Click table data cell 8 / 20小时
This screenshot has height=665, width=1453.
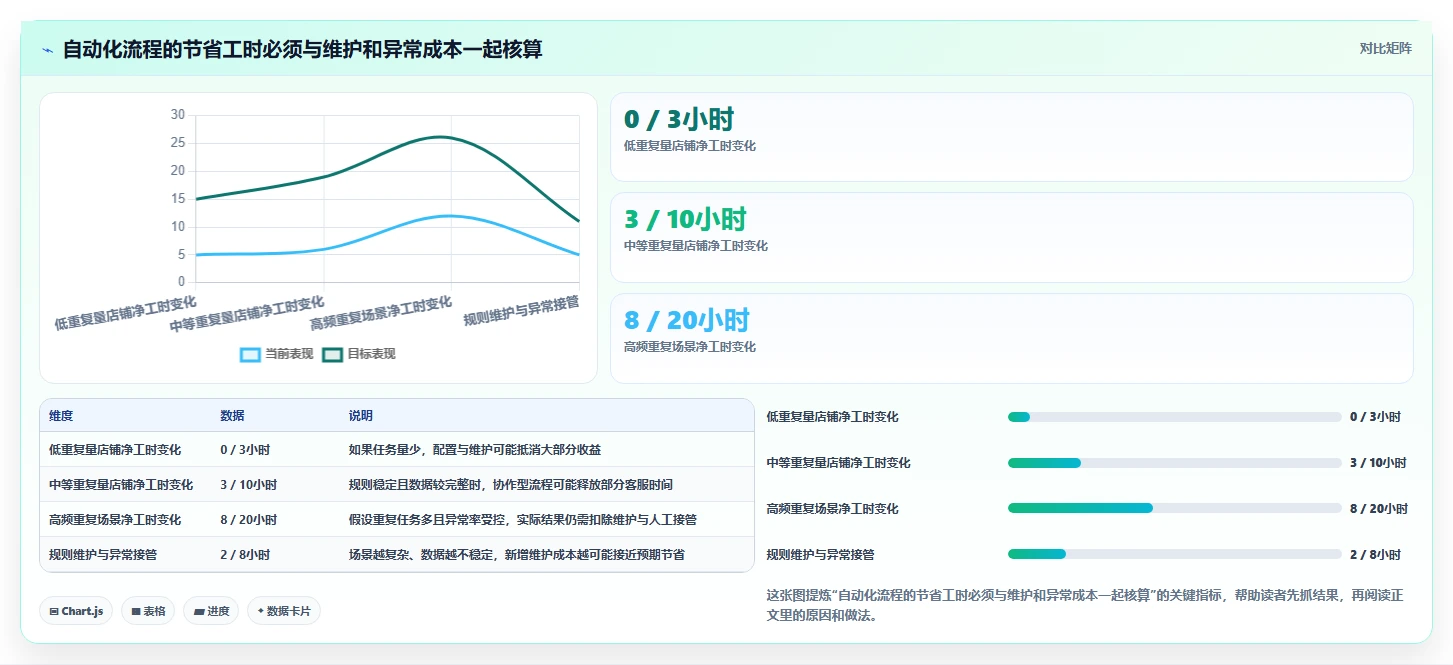click(248, 520)
